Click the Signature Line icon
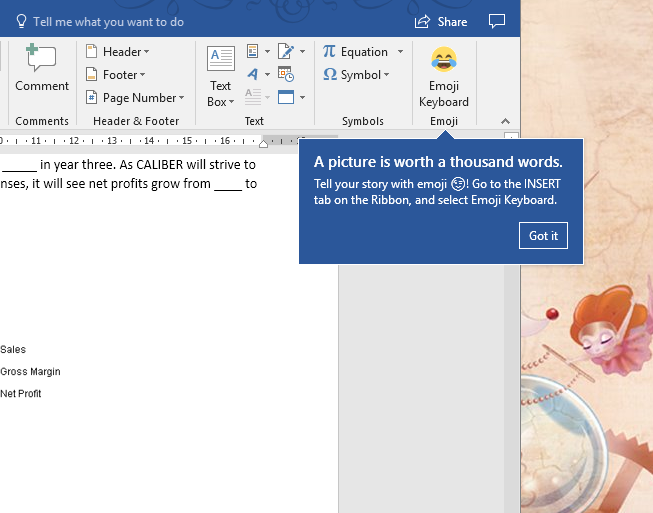This screenshot has height=513, width=653. [x=286, y=51]
